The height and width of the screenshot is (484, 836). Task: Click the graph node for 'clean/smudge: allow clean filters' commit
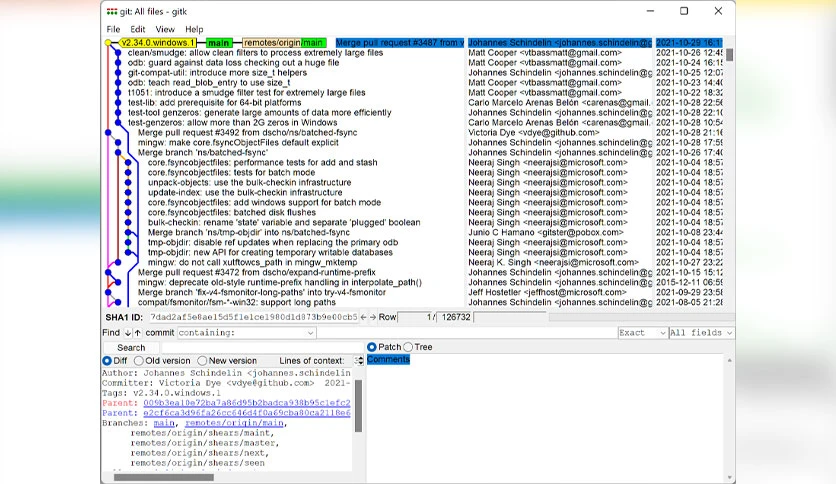pyautogui.click(x=118, y=53)
